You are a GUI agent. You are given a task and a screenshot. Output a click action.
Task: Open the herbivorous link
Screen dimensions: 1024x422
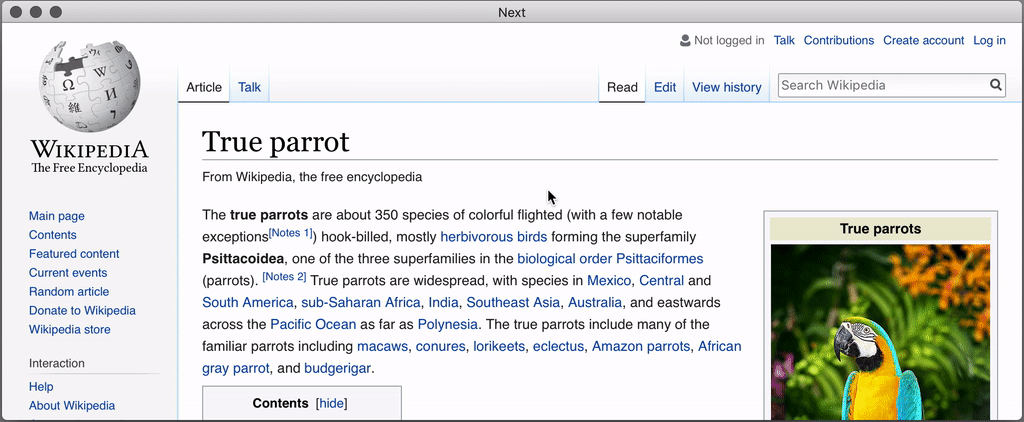pos(477,236)
